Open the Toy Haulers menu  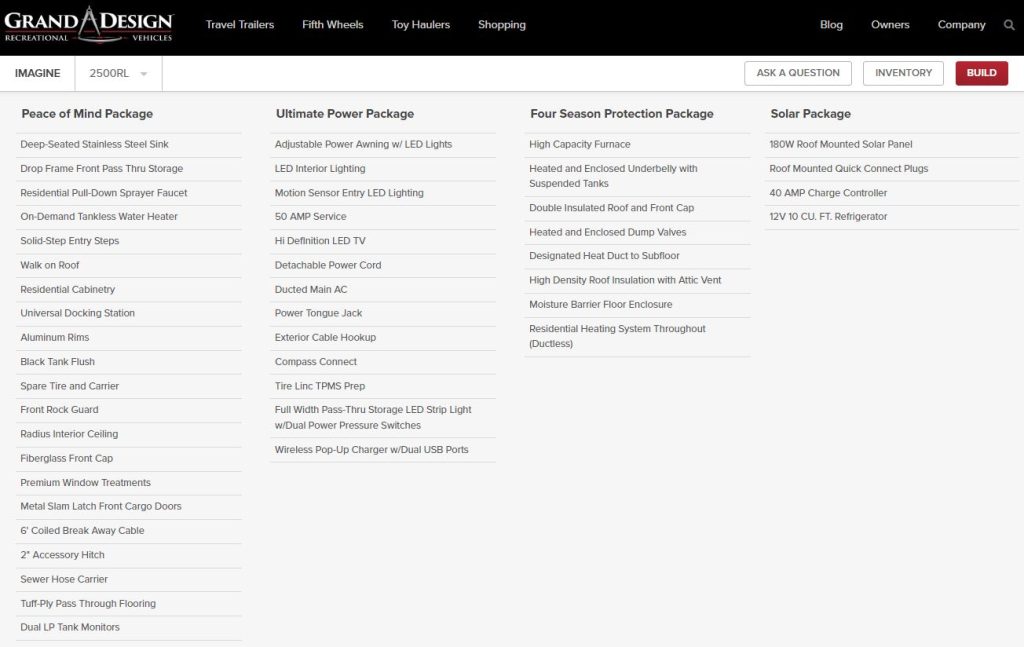(420, 24)
